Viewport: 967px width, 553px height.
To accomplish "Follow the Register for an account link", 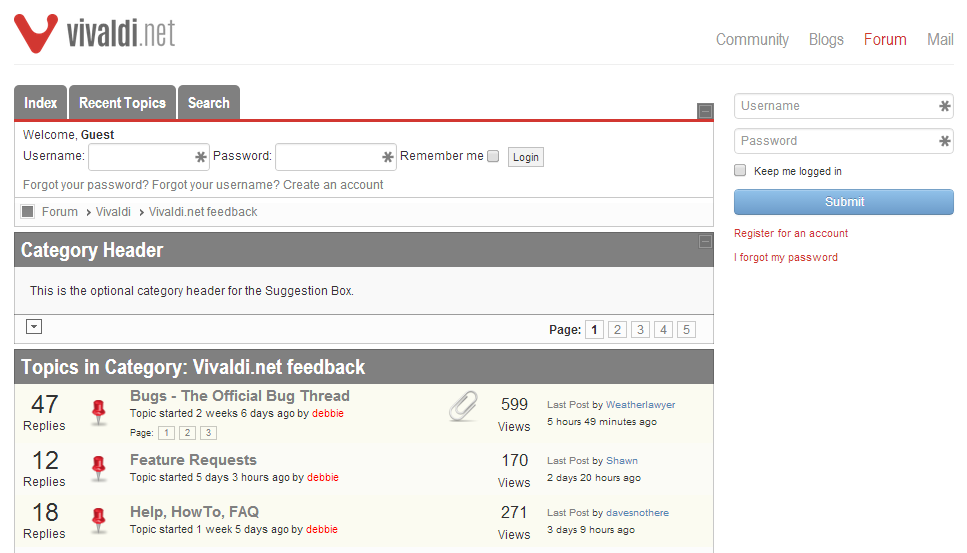I will pos(791,233).
